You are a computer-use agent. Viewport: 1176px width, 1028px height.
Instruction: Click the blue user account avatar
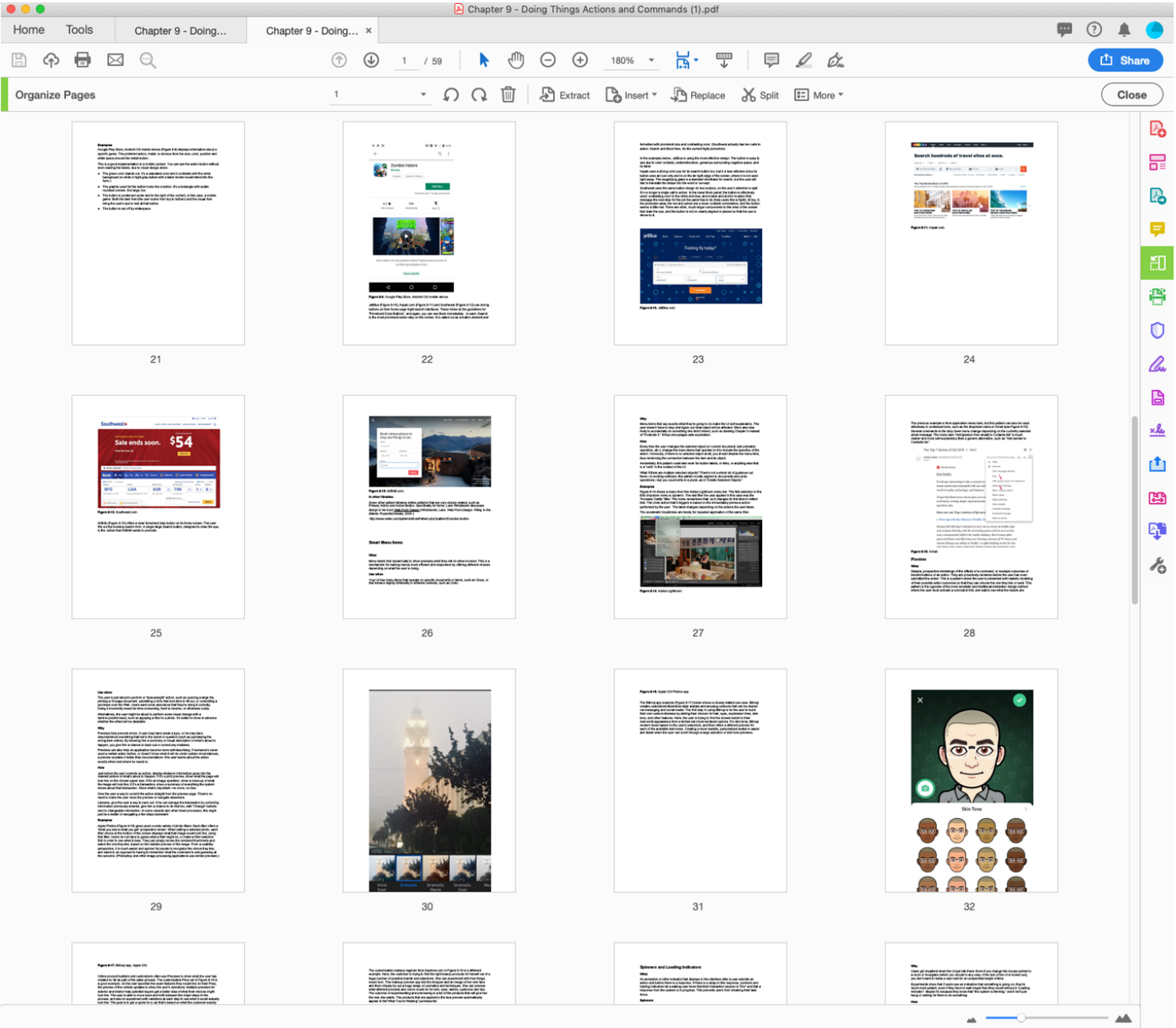[x=1155, y=29]
